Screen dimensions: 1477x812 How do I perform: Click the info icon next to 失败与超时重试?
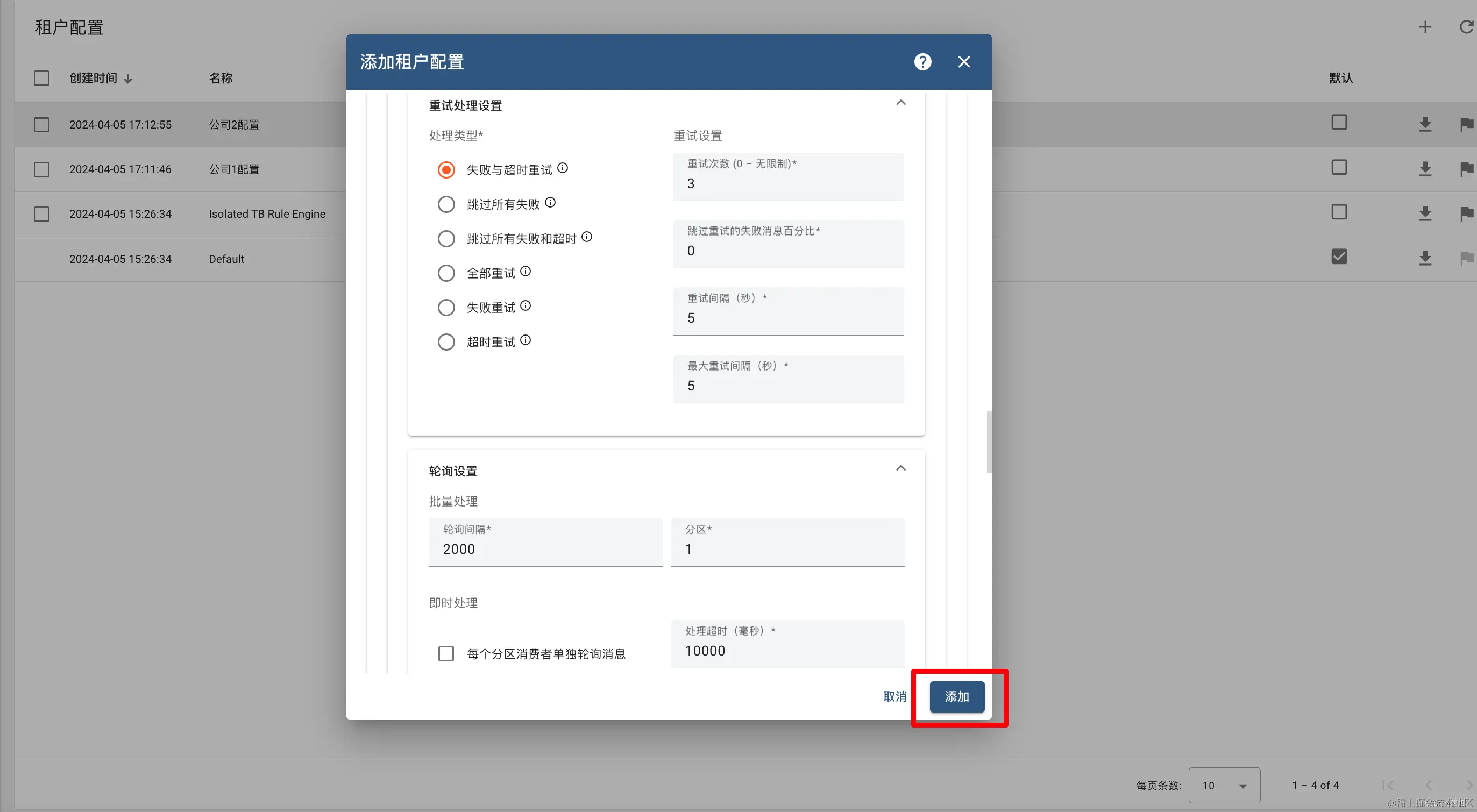563,168
